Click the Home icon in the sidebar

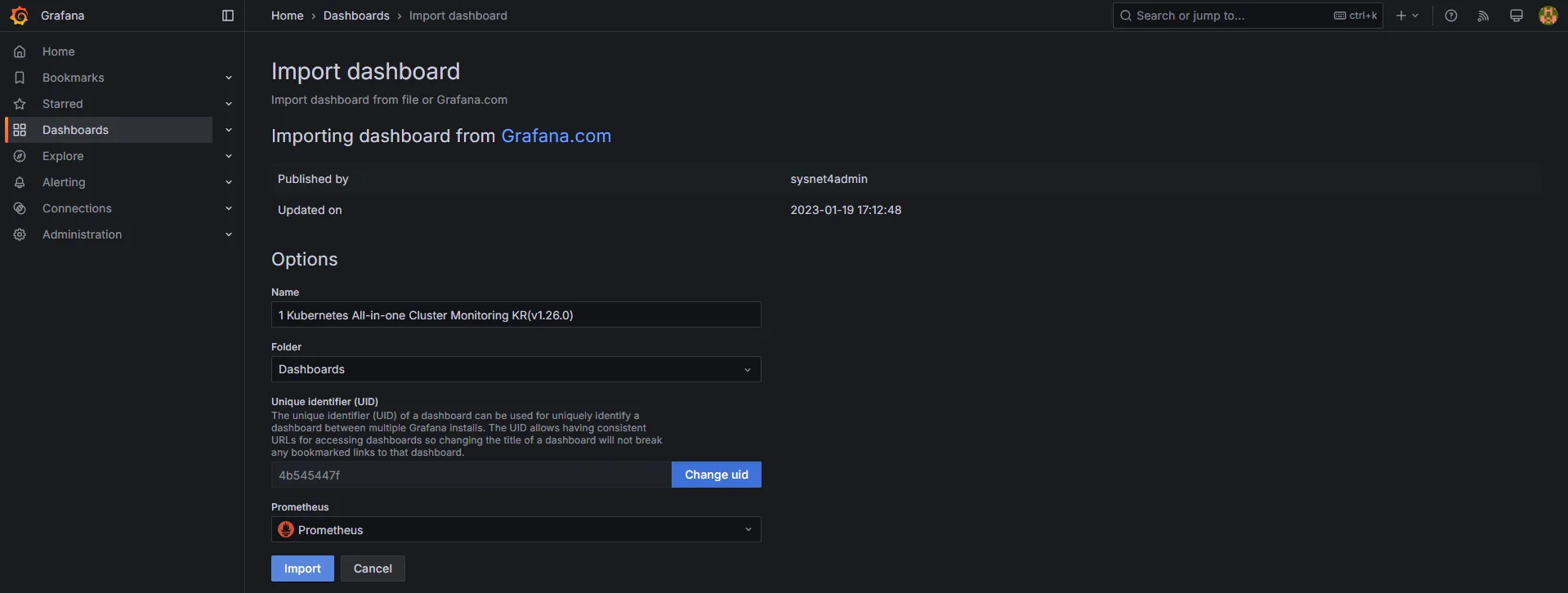[20, 51]
